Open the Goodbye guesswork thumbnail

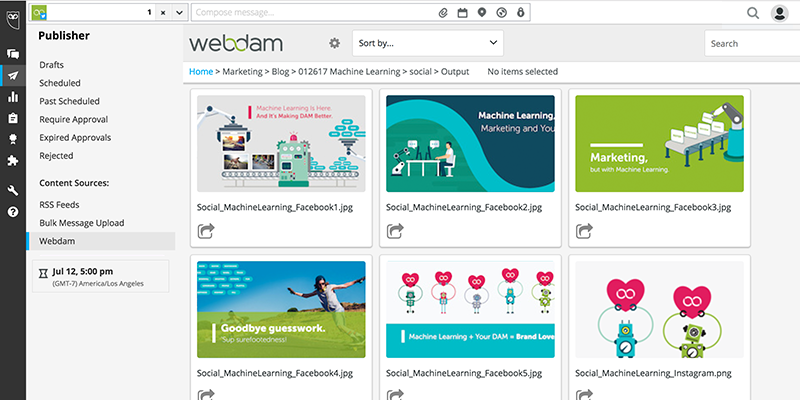click(x=281, y=310)
